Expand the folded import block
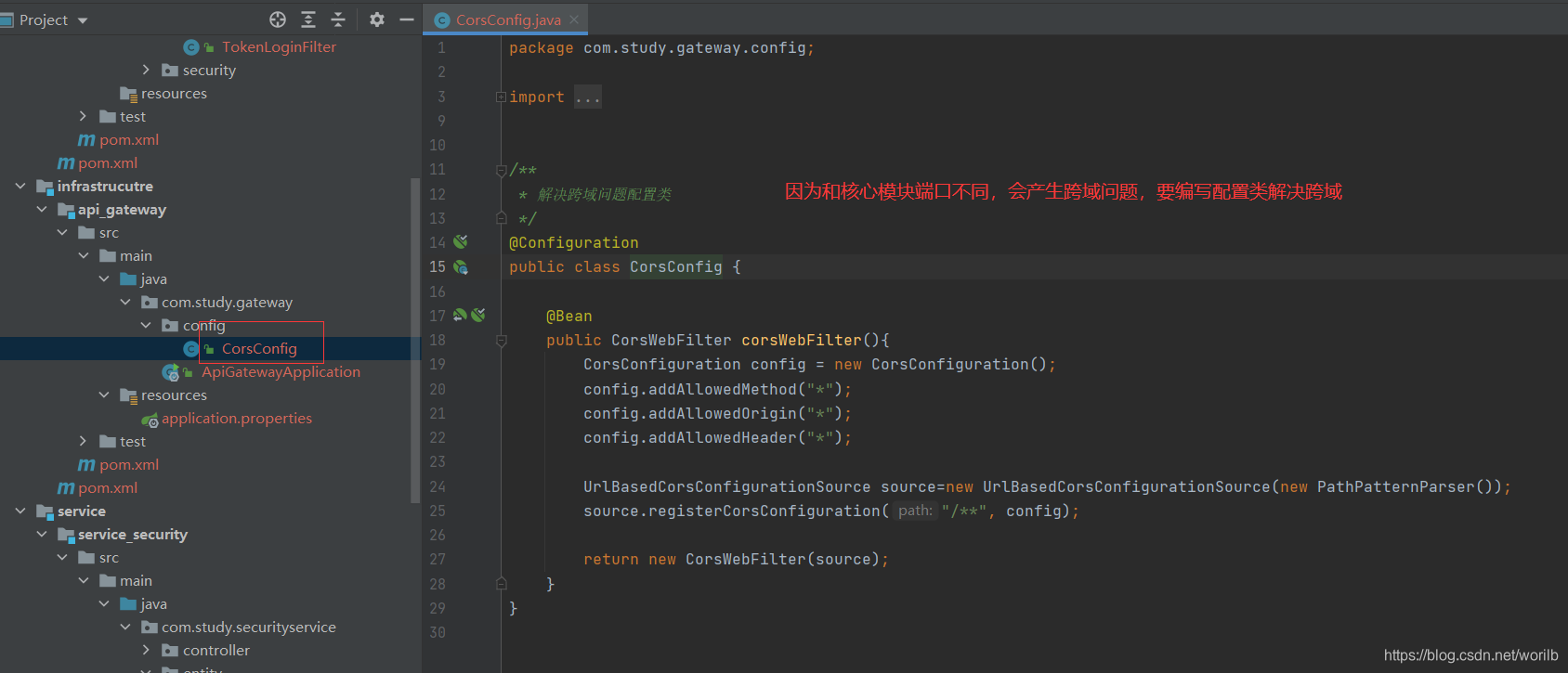The image size is (1568, 673). pyautogui.click(x=502, y=97)
